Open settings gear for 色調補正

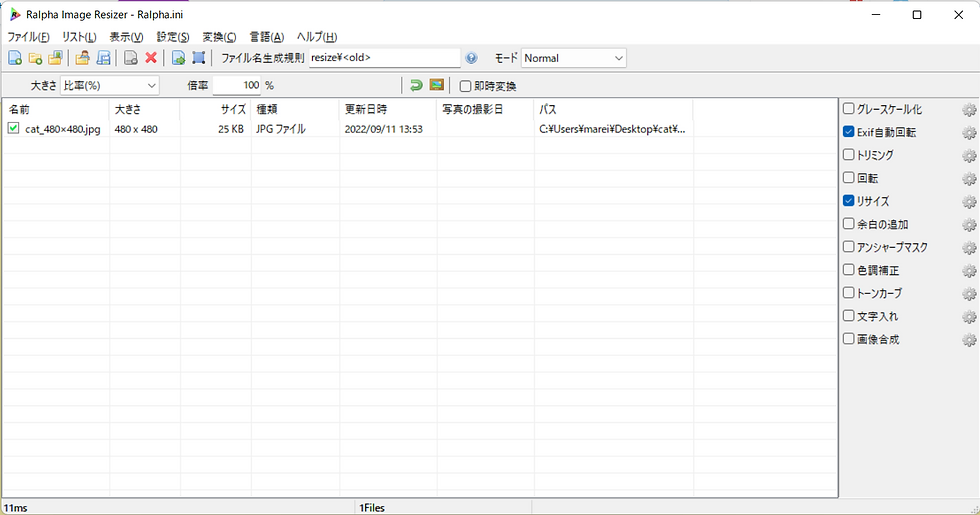click(x=969, y=271)
